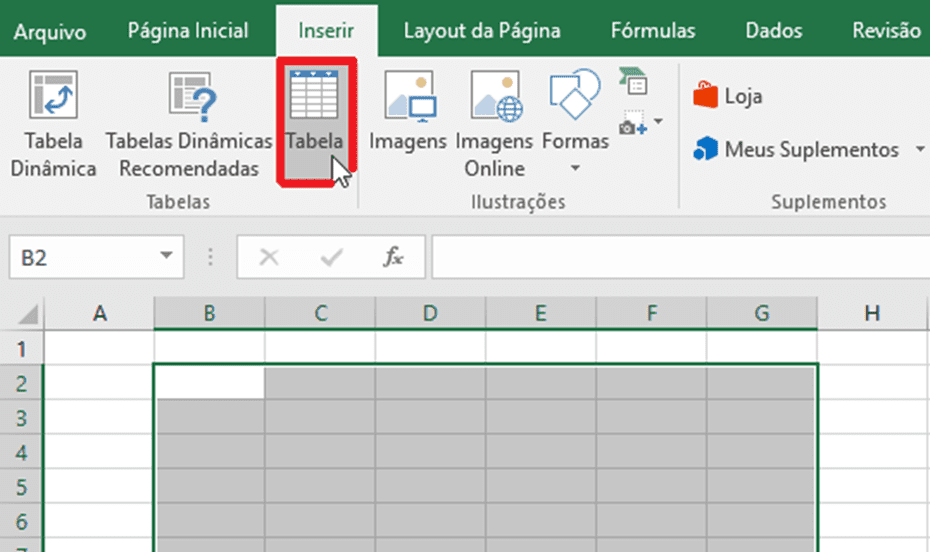Click the formula bar options dots
The image size is (930, 552).
point(210,257)
